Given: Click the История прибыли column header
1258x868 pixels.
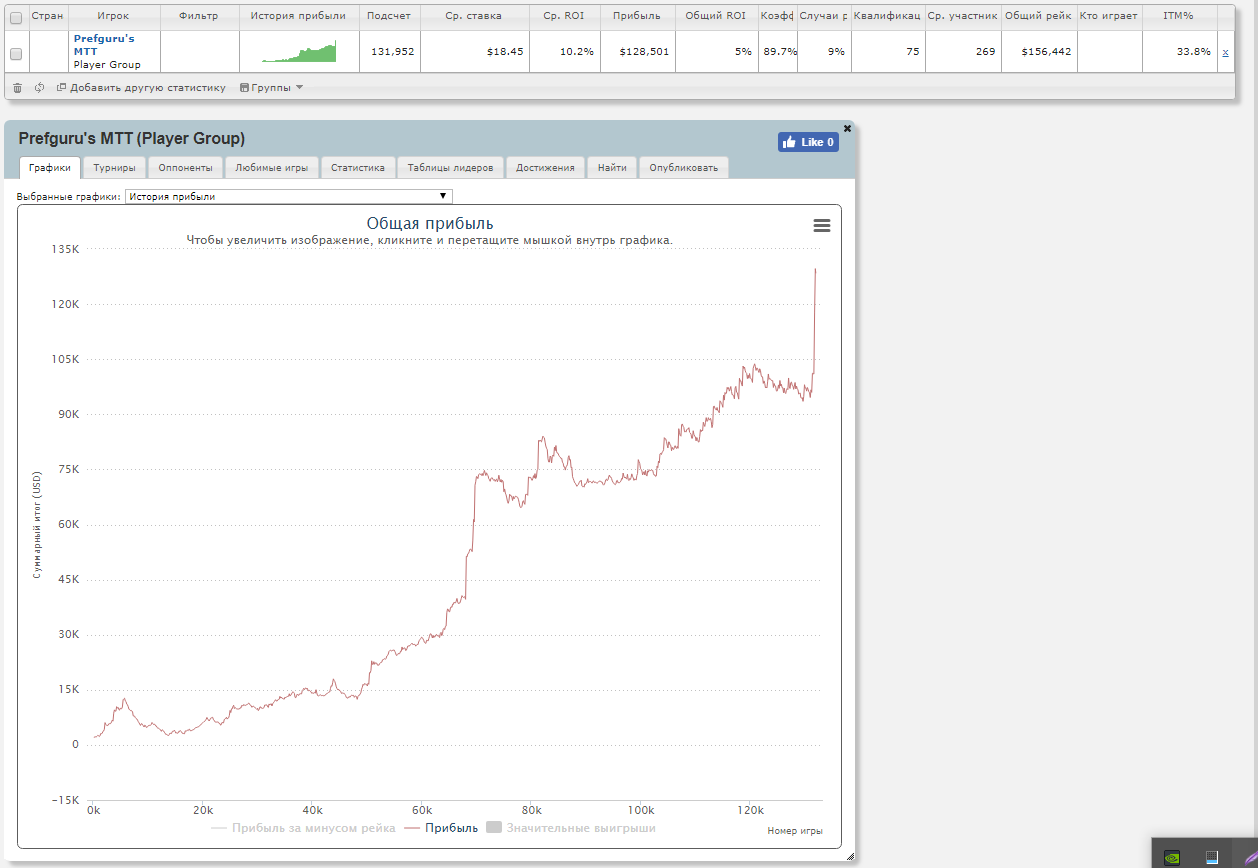Looking at the screenshot, I should point(298,16).
